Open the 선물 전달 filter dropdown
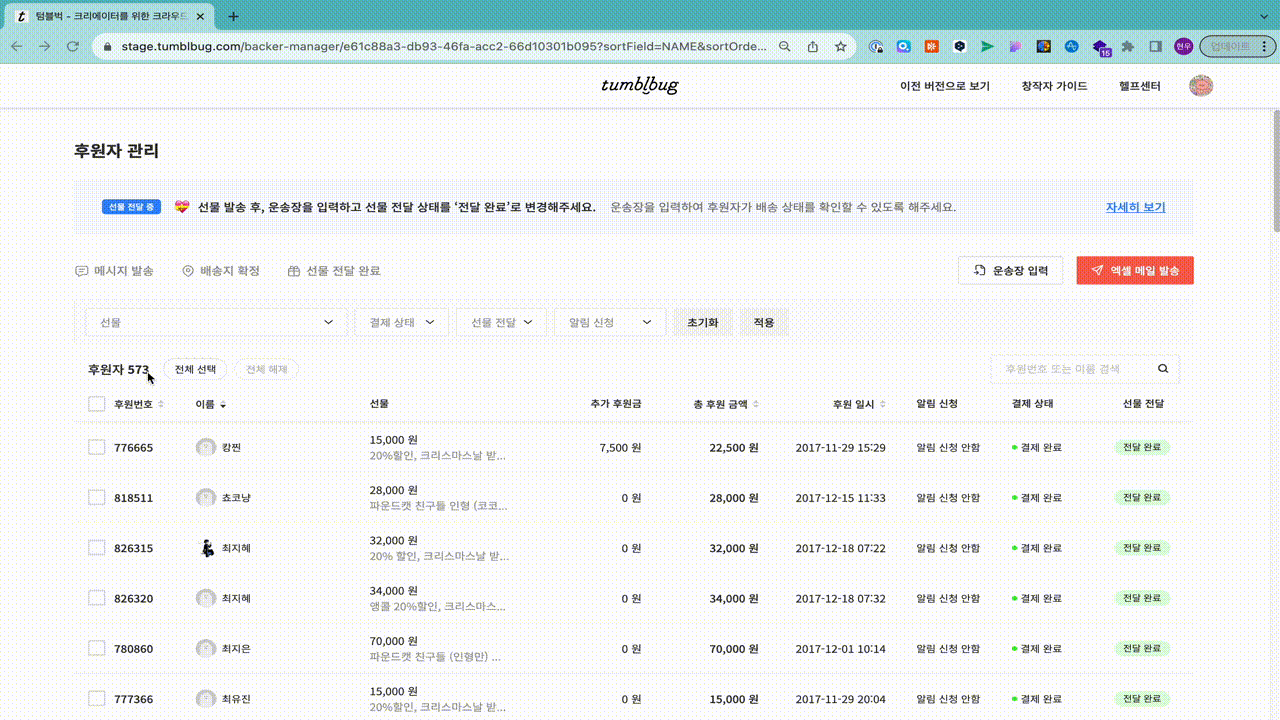Image resolution: width=1280 pixels, height=720 pixels. click(502, 322)
